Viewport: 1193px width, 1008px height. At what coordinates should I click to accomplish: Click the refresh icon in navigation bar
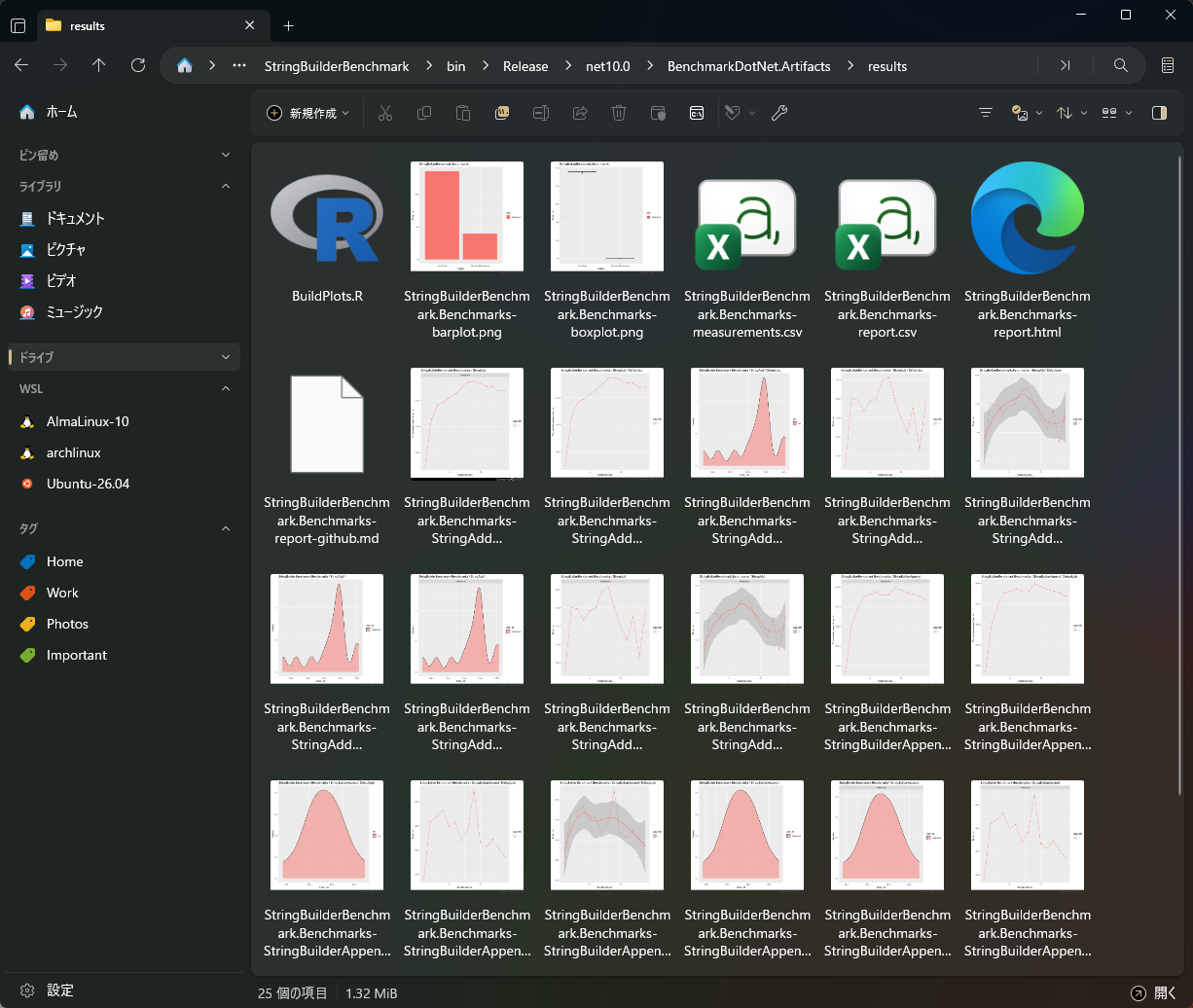tap(138, 66)
